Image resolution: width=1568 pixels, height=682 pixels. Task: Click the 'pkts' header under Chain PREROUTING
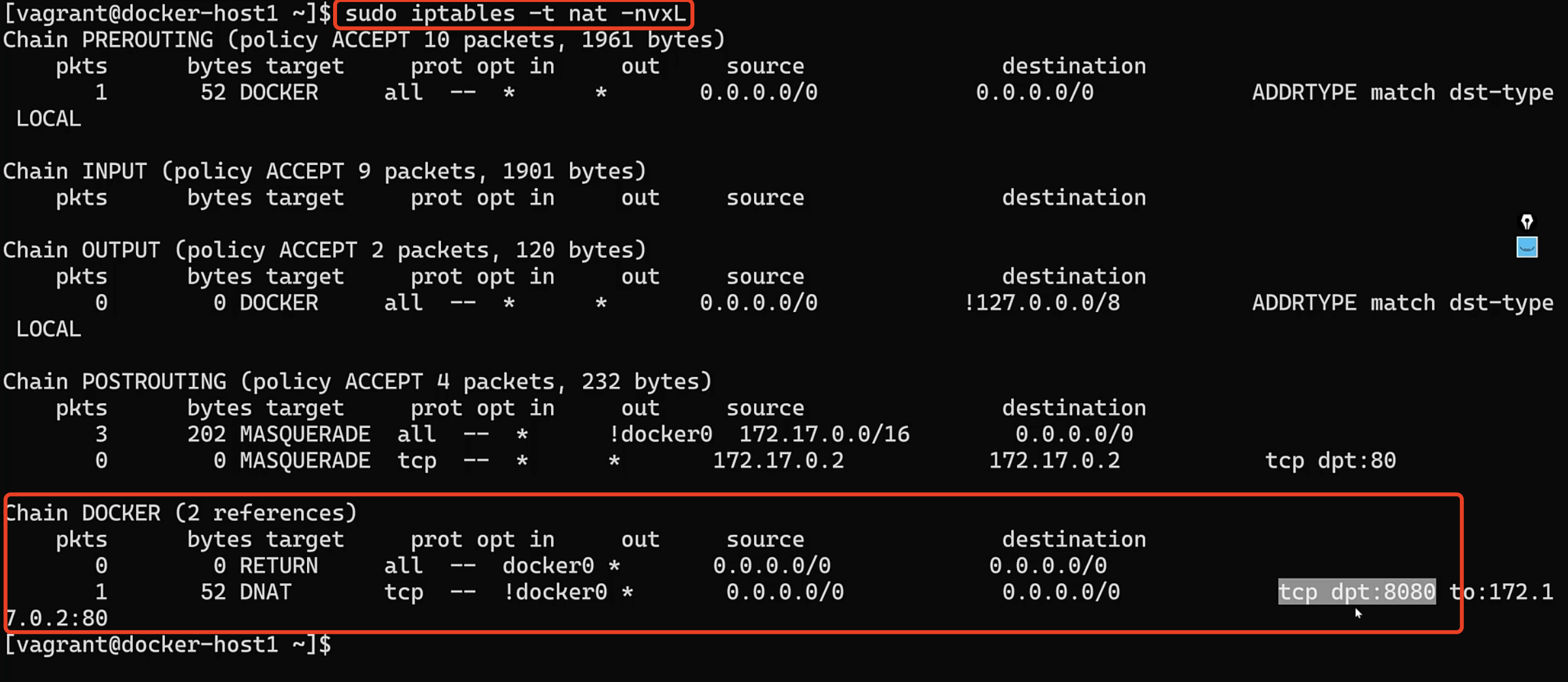[x=82, y=67]
